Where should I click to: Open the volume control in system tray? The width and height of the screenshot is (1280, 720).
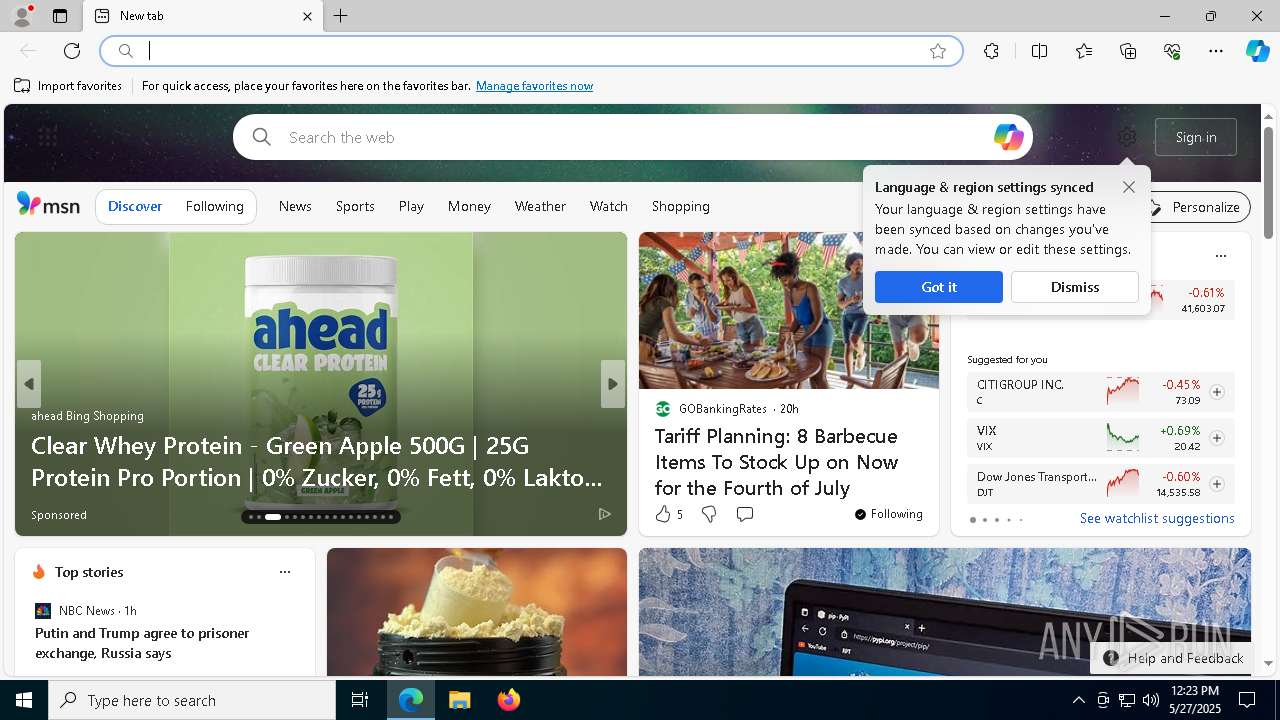1150,700
